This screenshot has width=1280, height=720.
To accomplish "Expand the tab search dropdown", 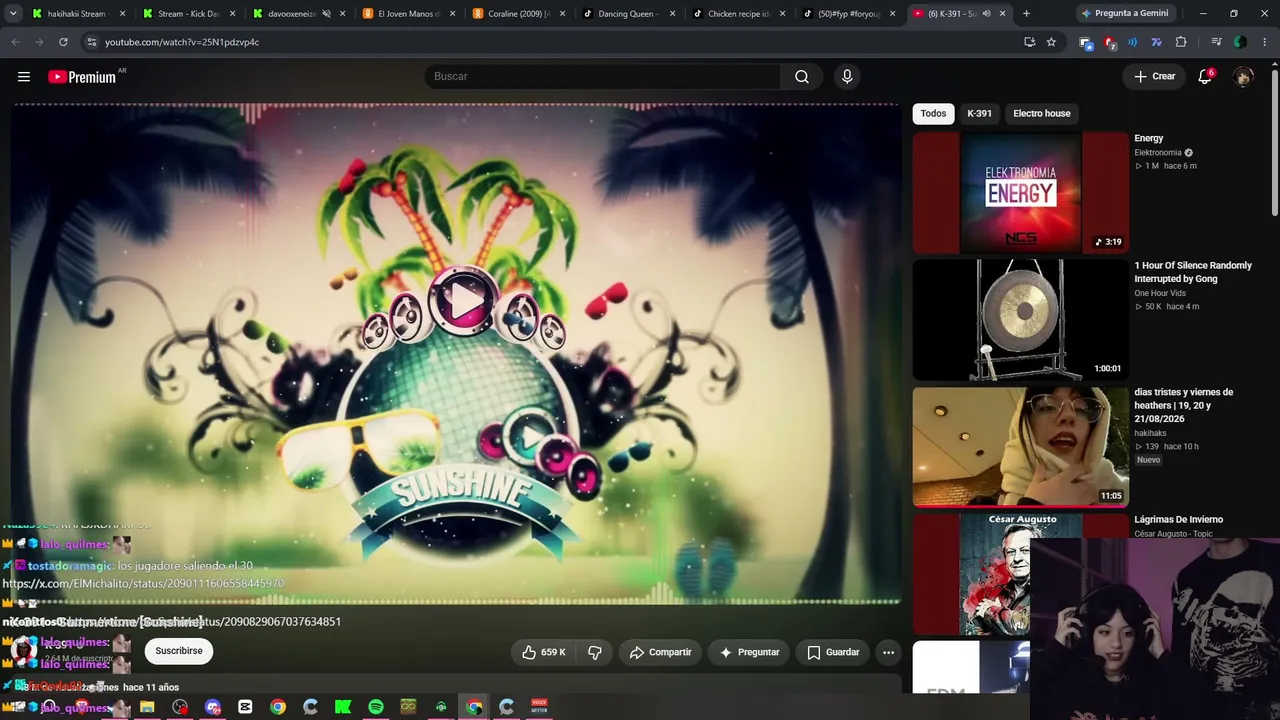I will click(x=13, y=14).
